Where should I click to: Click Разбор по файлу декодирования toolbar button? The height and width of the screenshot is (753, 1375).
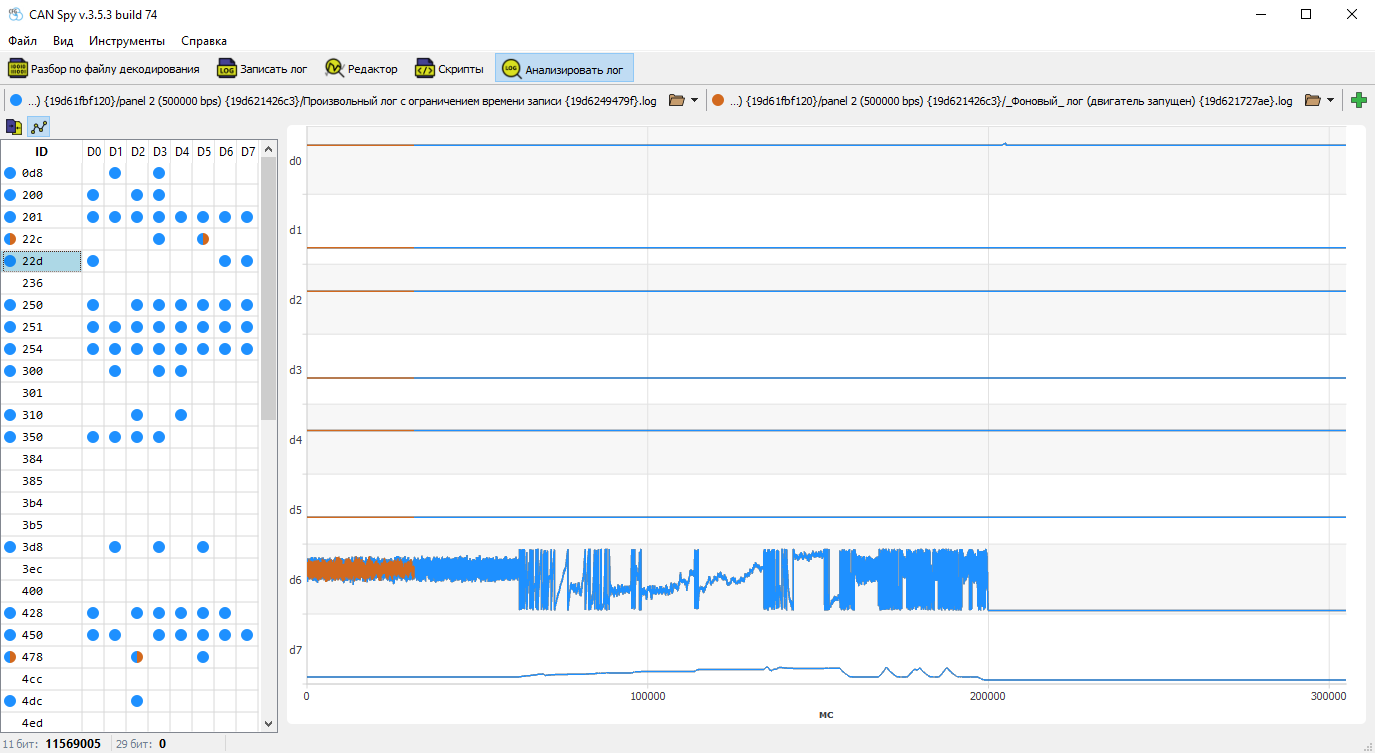pos(104,68)
